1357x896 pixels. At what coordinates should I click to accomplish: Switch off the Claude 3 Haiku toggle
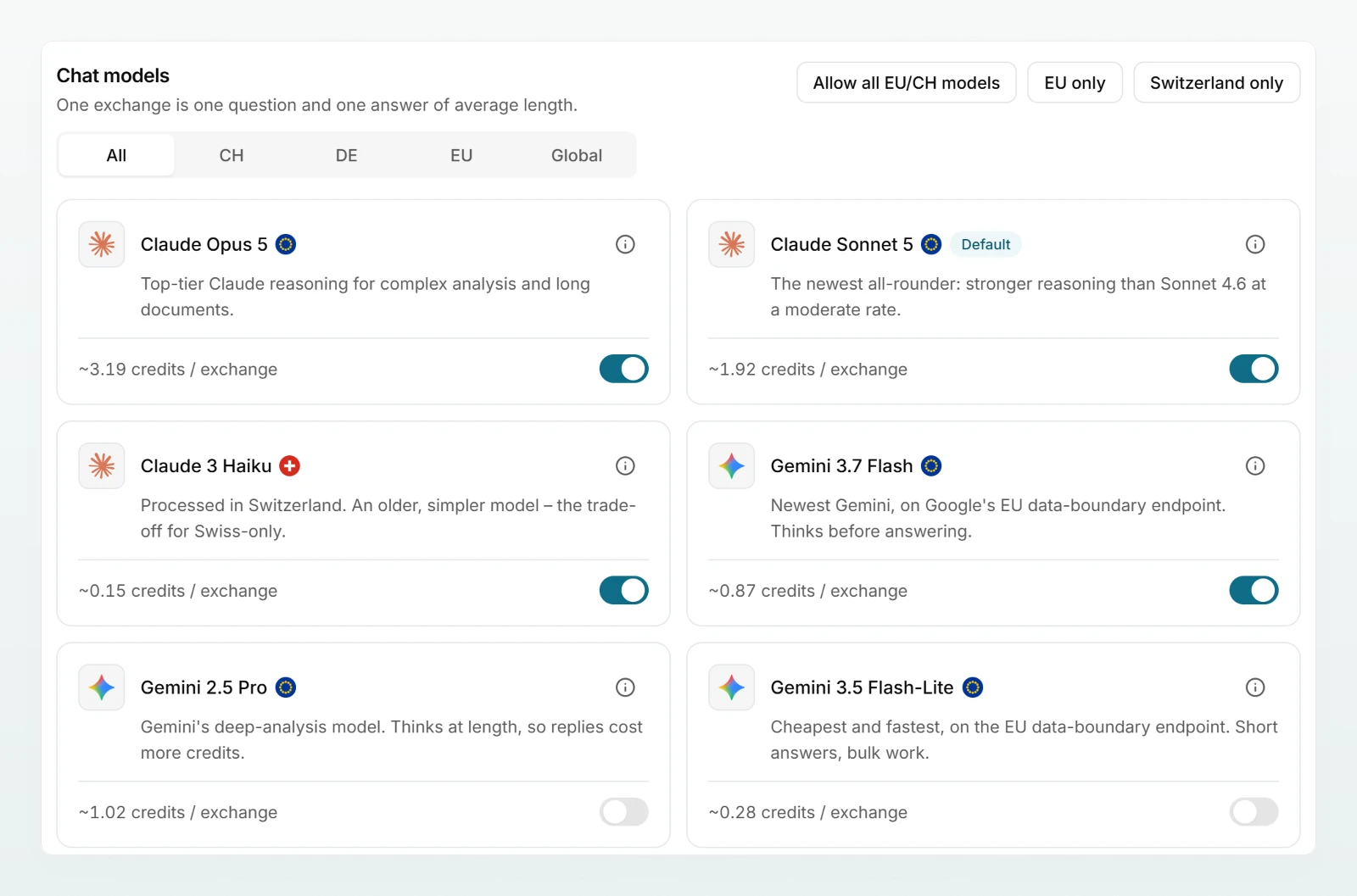(x=624, y=590)
